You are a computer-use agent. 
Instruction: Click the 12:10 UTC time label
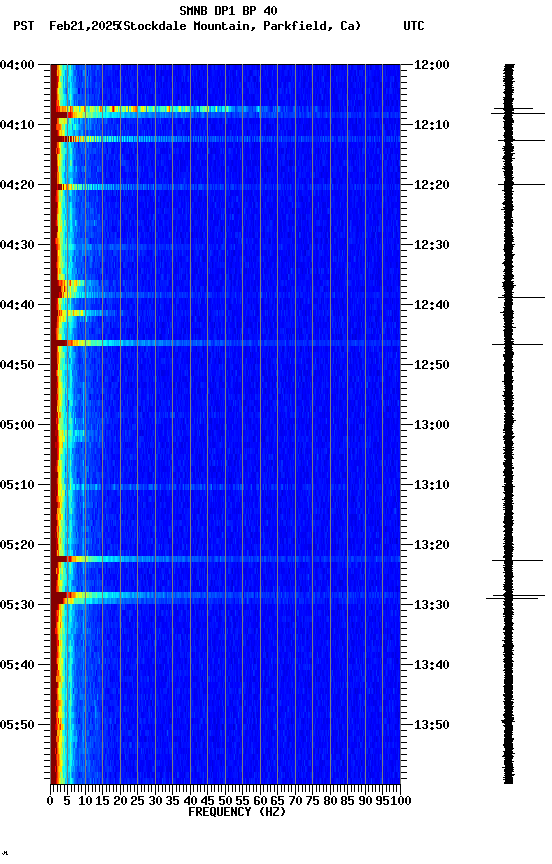(x=432, y=125)
